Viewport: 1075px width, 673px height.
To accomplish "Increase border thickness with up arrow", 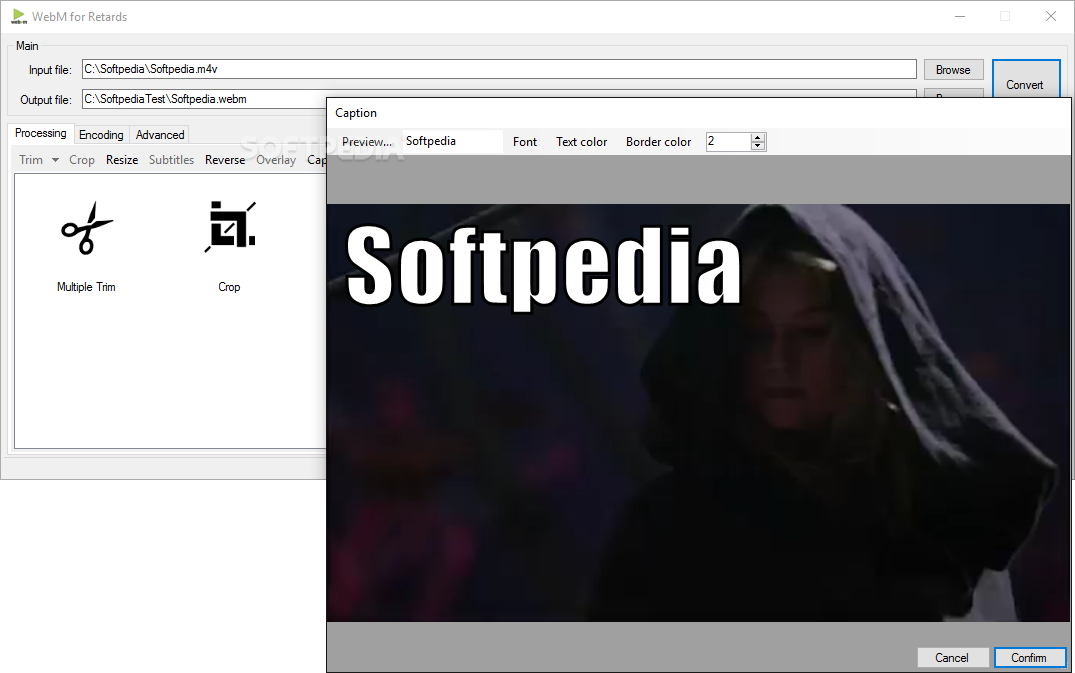I will click(x=758, y=137).
